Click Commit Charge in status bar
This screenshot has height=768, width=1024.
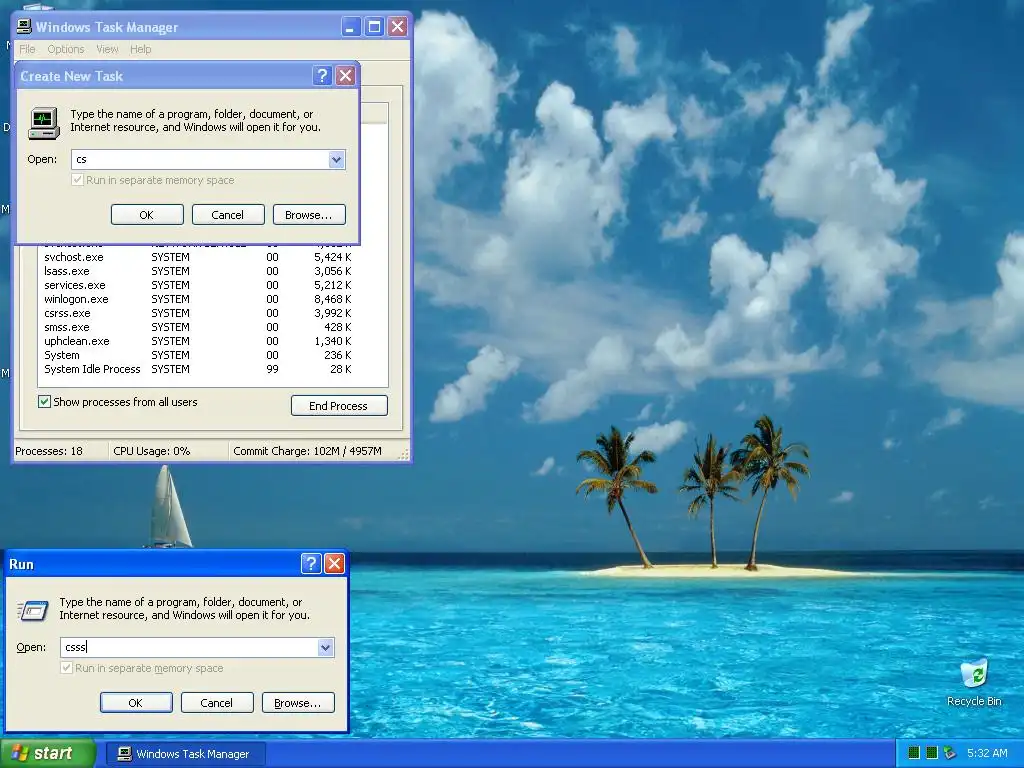[307, 451]
